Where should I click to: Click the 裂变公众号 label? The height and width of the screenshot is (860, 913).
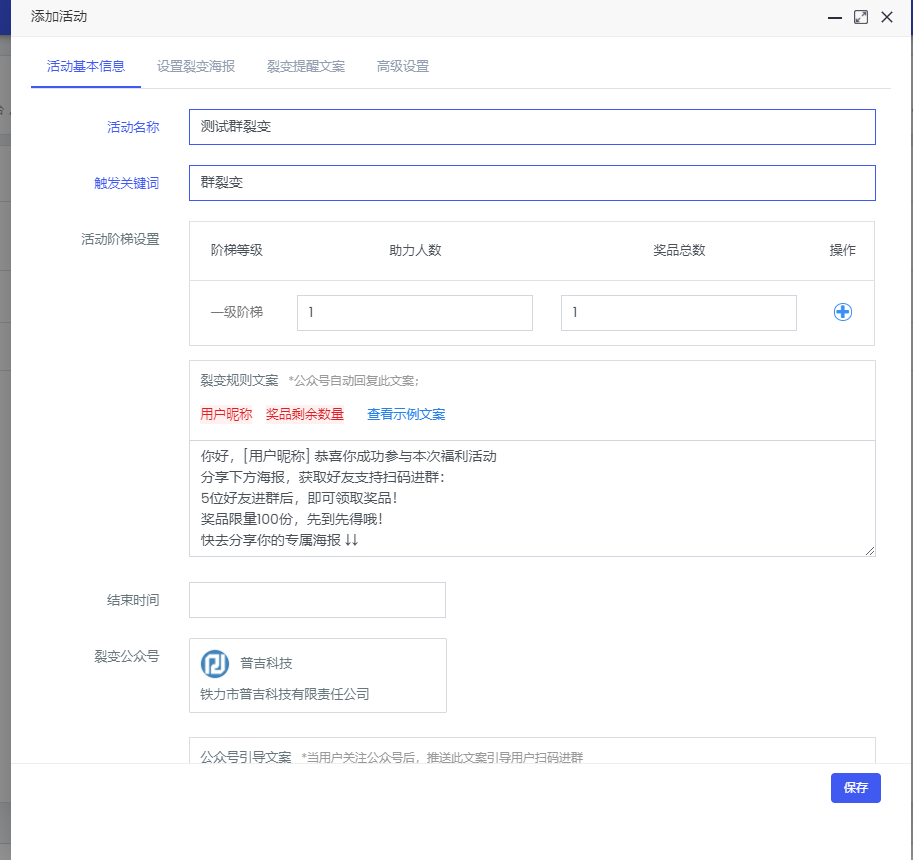pos(126,656)
